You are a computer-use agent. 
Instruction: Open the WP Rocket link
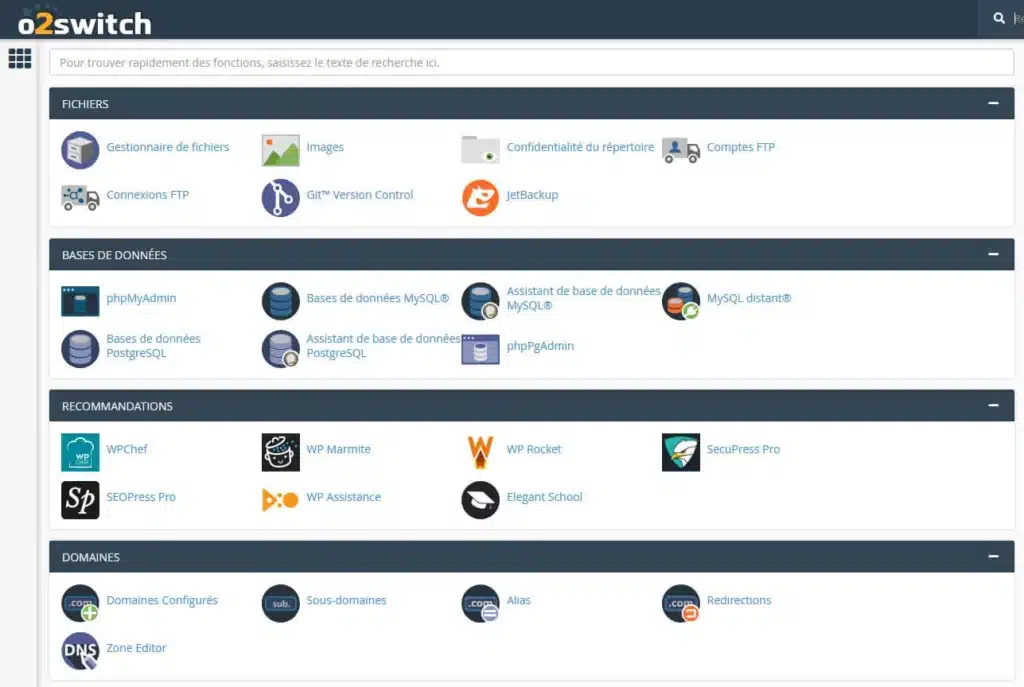(x=534, y=449)
